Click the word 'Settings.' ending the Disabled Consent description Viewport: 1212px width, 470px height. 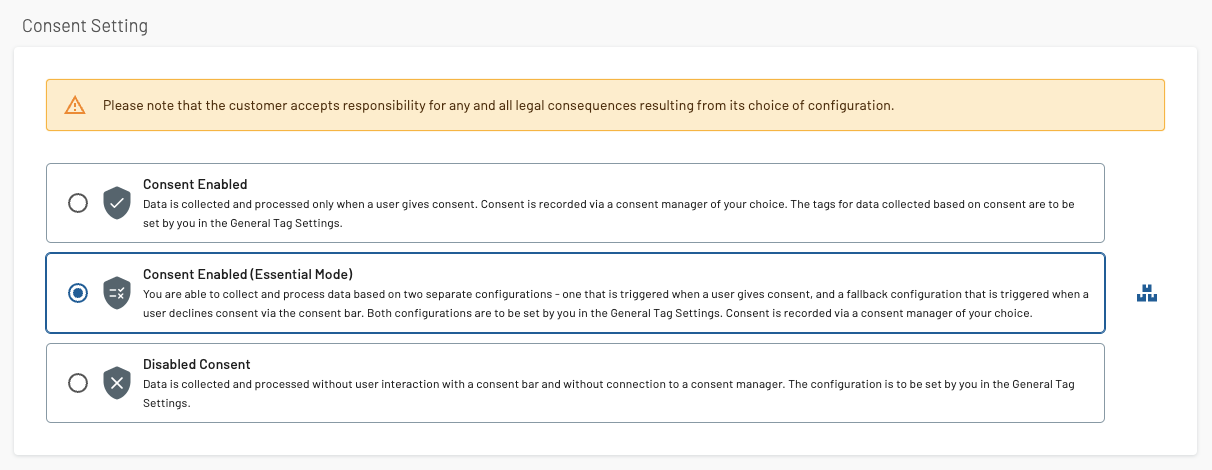166,403
